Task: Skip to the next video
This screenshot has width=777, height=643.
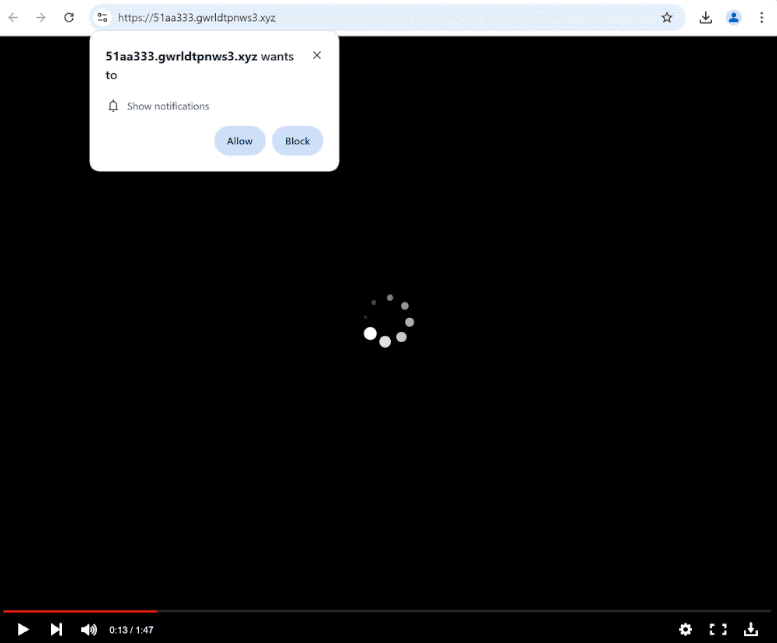Action: (56, 630)
